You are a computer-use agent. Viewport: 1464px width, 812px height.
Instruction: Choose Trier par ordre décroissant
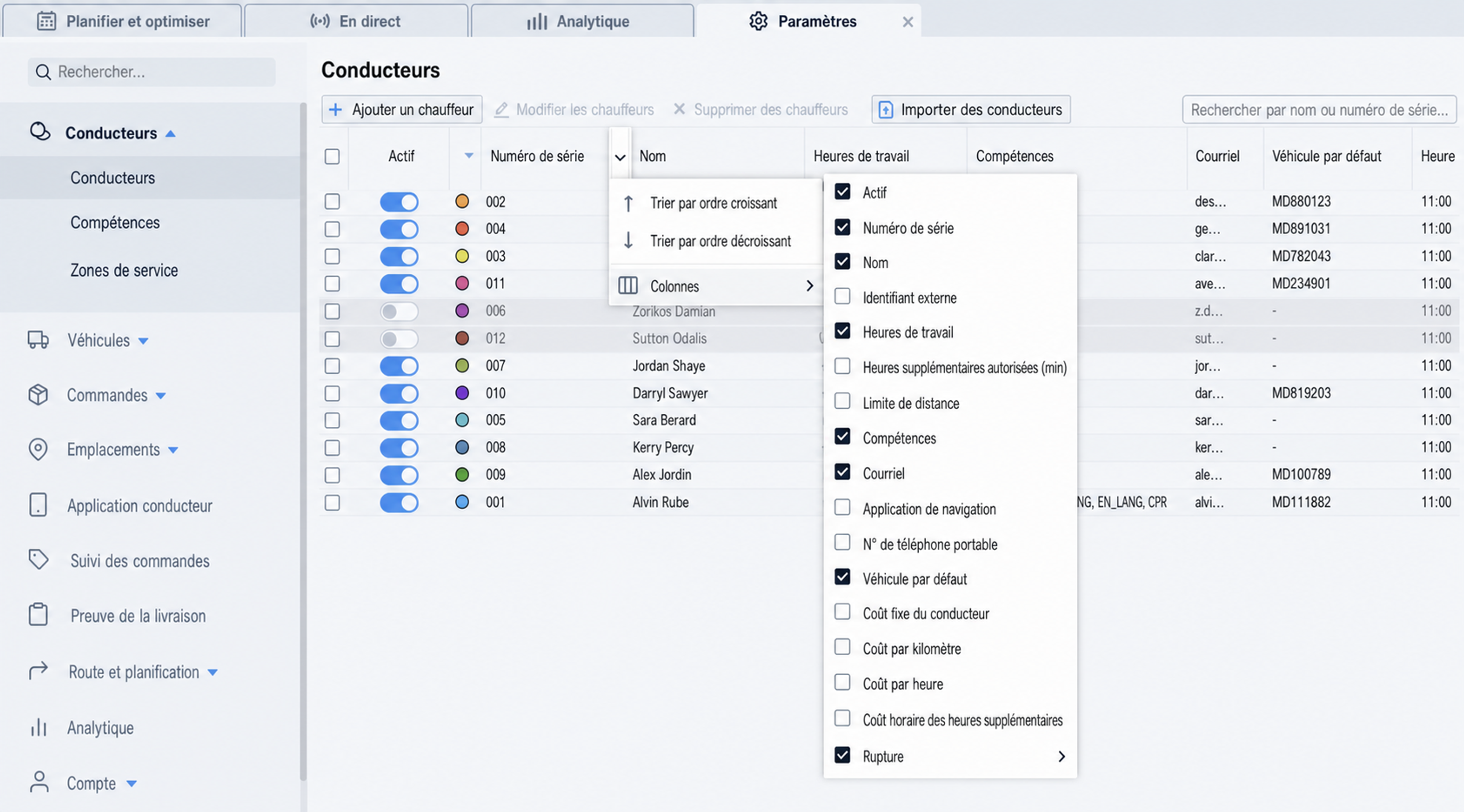click(716, 241)
